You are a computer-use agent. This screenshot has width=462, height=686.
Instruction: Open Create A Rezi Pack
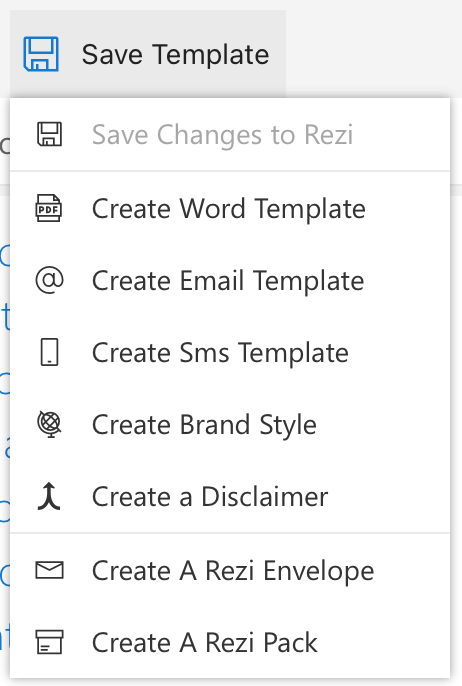[230, 643]
